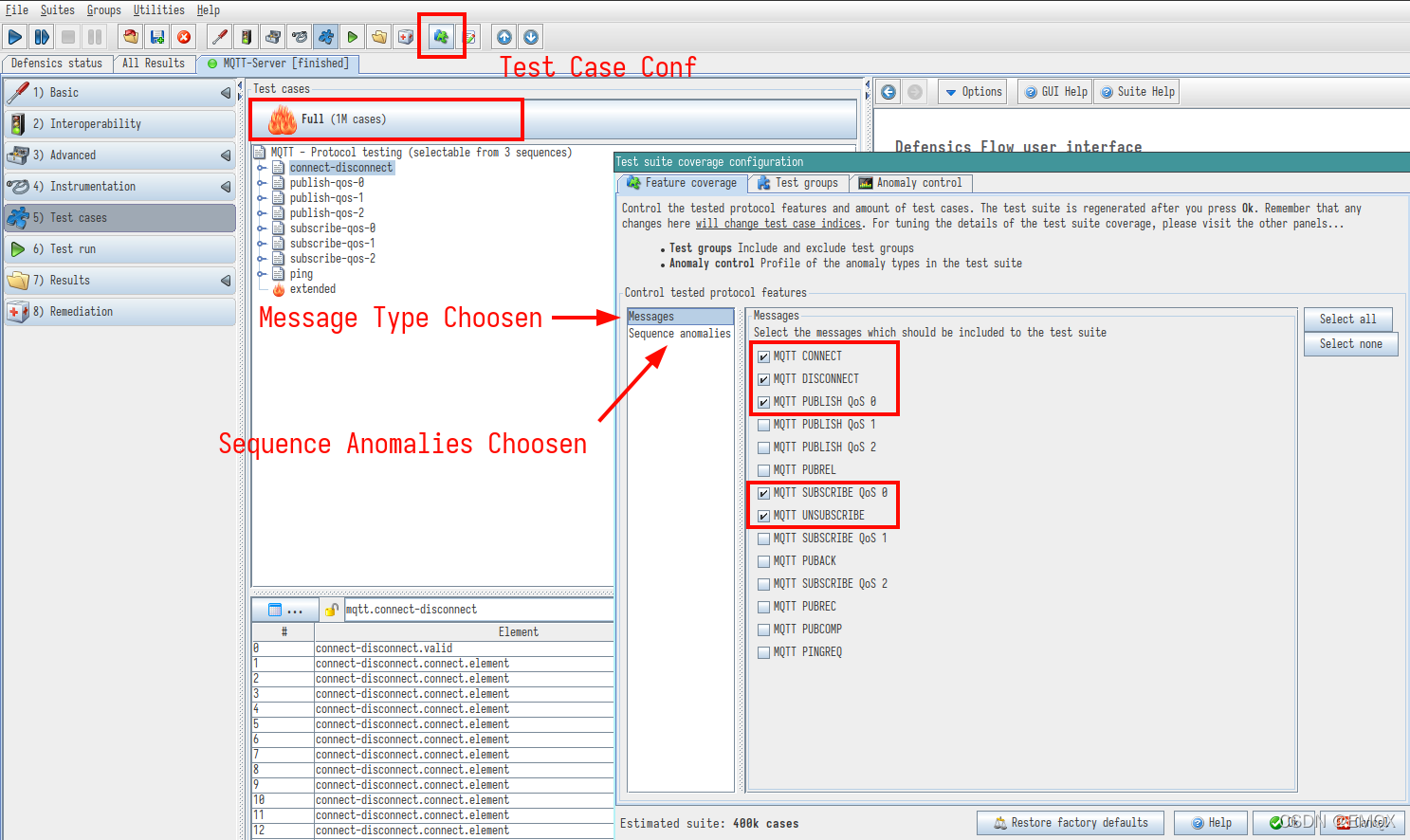Enable MQTT PUBLISH QoS 2 checkbox
The height and width of the screenshot is (840, 1410).
[x=763, y=447]
